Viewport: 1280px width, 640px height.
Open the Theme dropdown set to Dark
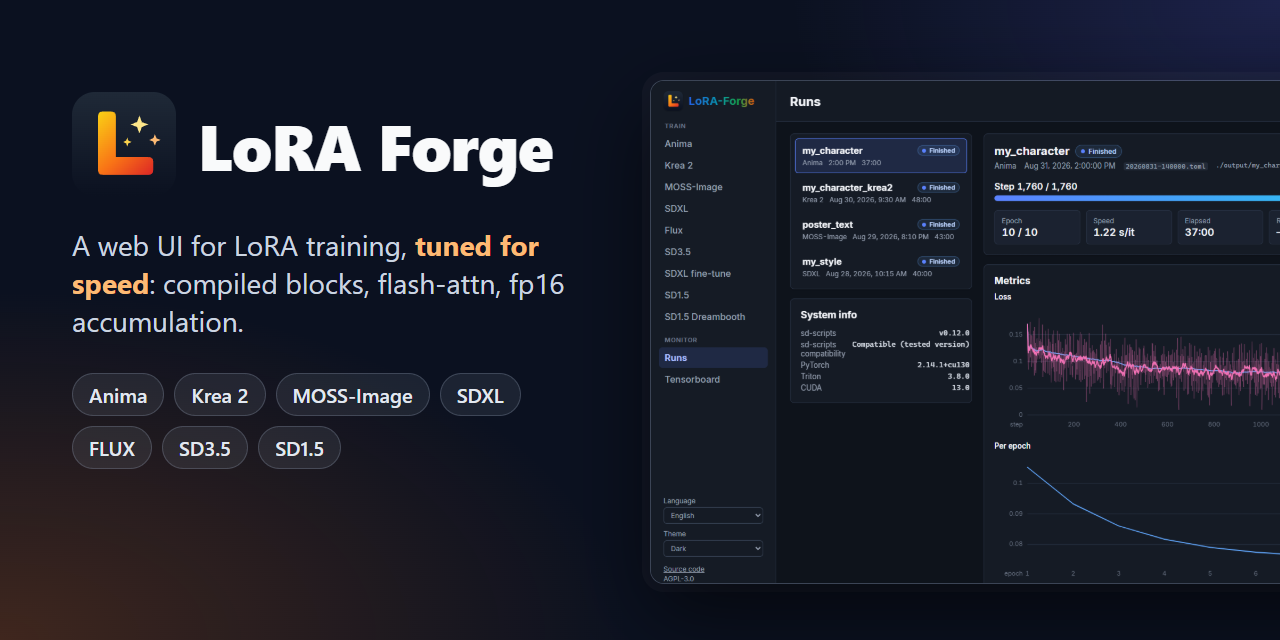tap(713, 548)
